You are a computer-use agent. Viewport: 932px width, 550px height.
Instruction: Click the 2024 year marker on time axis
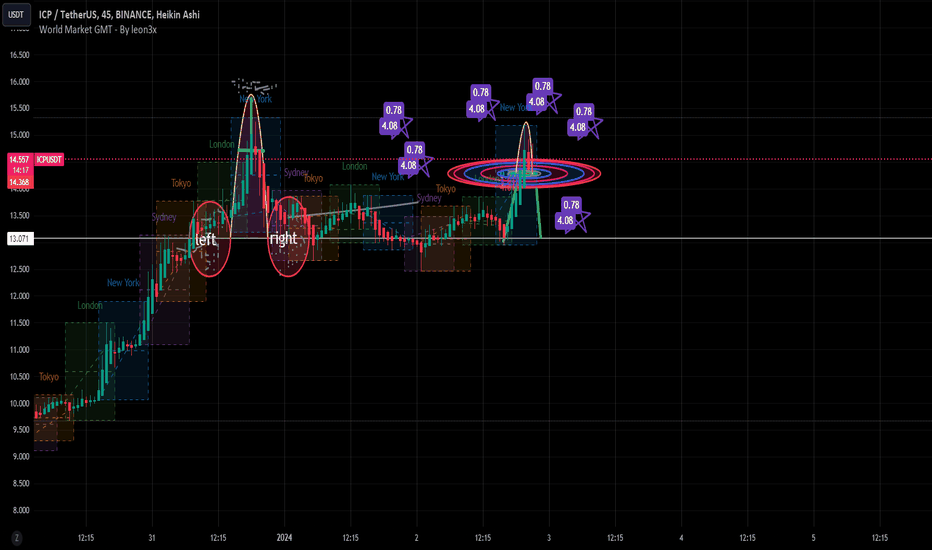284,538
